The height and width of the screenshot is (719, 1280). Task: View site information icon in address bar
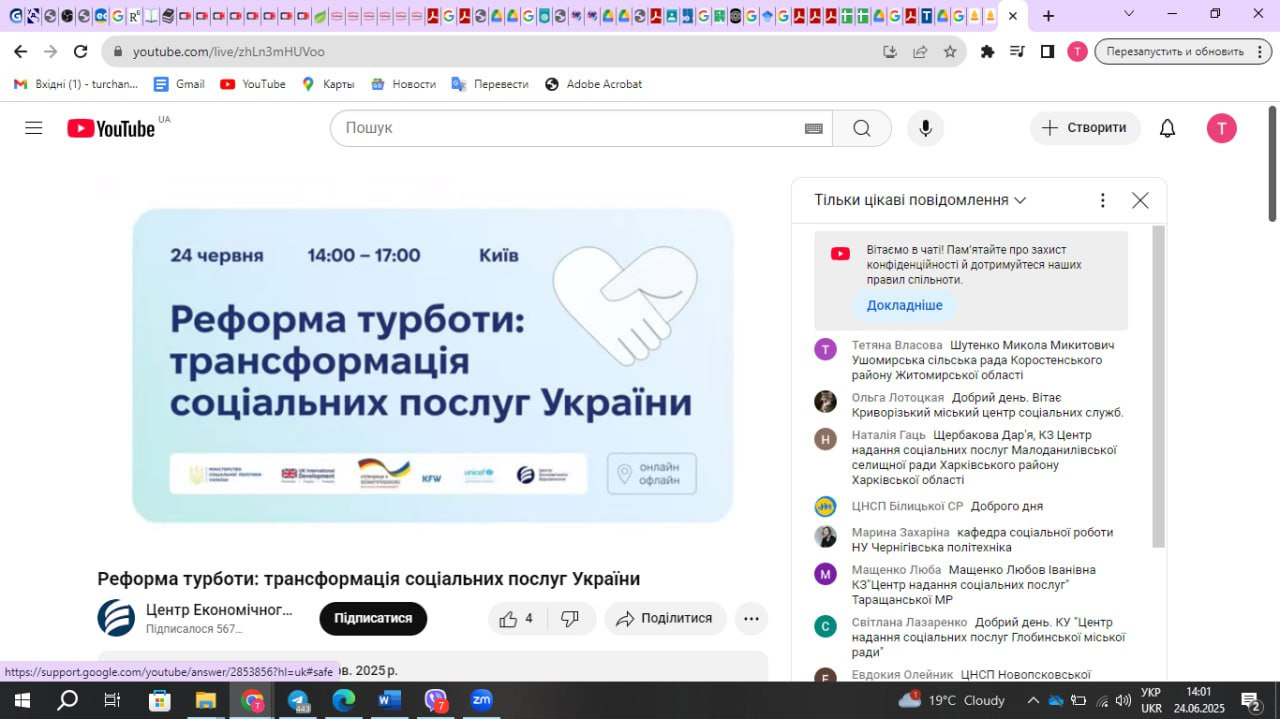pyautogui.click(x=119, y=51)
